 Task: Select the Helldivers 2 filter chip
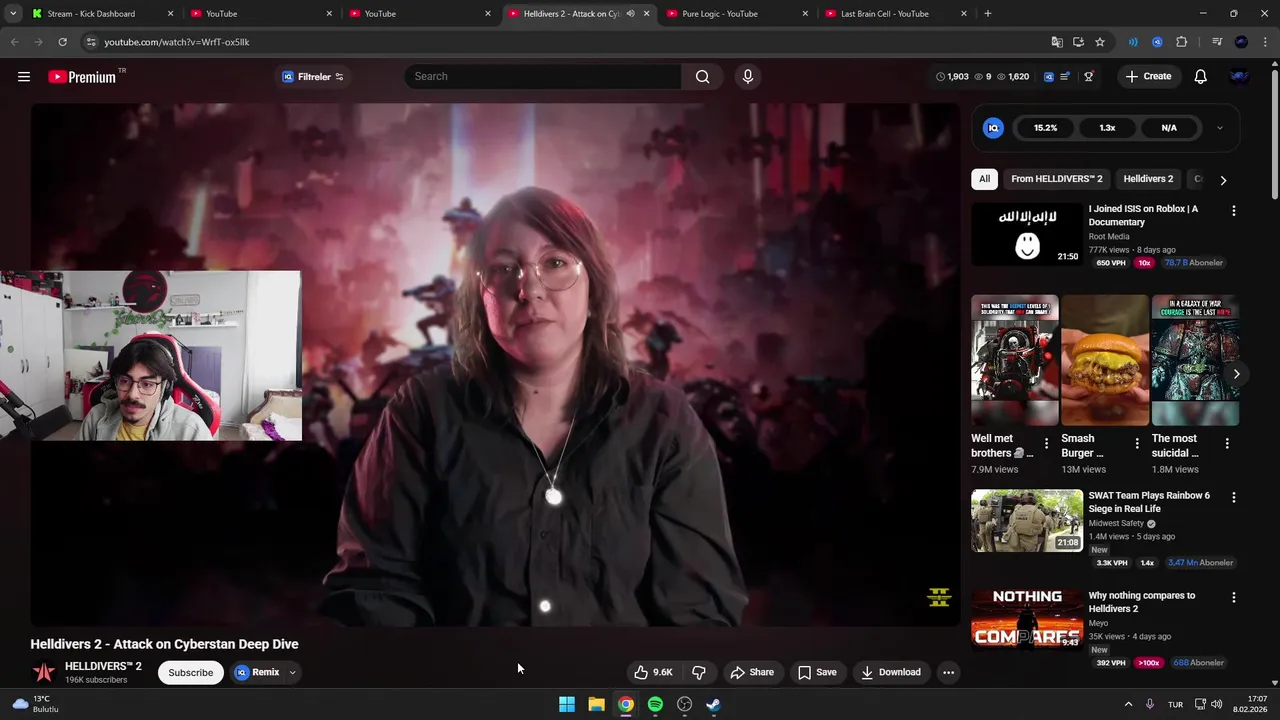[x=1148, y=179]
